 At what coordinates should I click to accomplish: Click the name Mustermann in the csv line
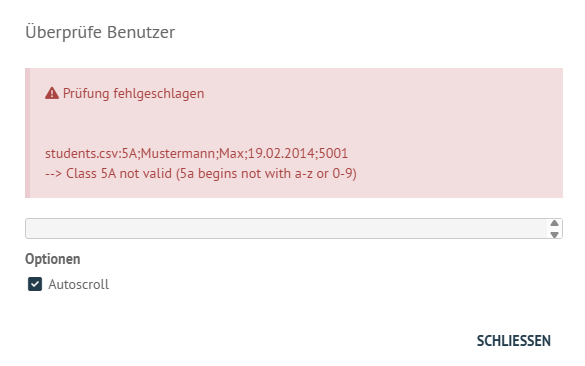[x=178, y=154]
